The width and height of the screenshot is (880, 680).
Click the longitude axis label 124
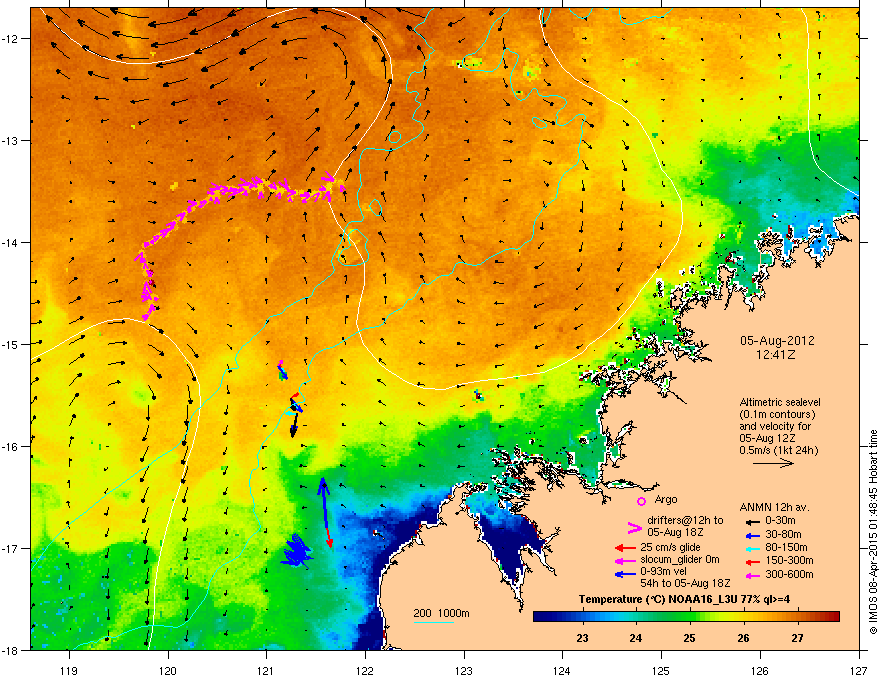562,670
